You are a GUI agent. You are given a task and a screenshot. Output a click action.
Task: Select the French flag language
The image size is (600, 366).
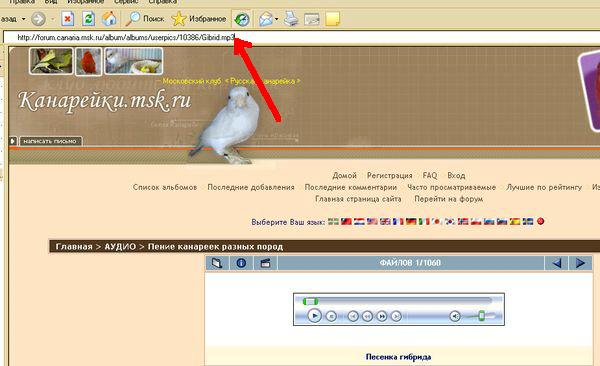398,221
